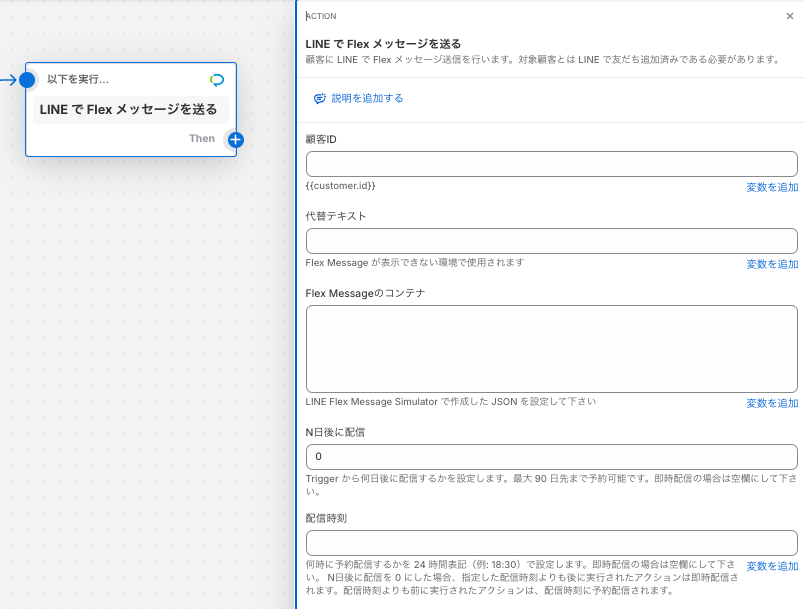Click the Flex Messageのコンテナ field label
The width and height of the screenshot is (805, 609).
pyautogui.click(x=365, y=293)
